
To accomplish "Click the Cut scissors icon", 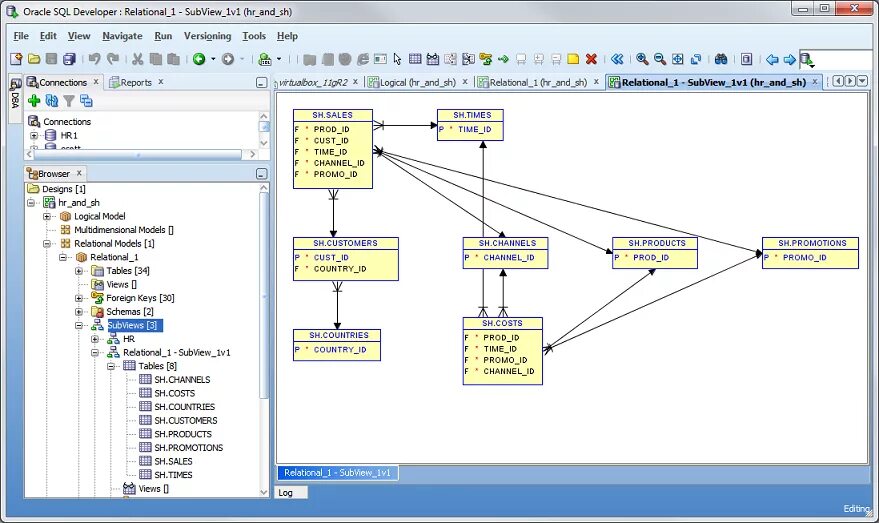I will [x=137, y=59].
